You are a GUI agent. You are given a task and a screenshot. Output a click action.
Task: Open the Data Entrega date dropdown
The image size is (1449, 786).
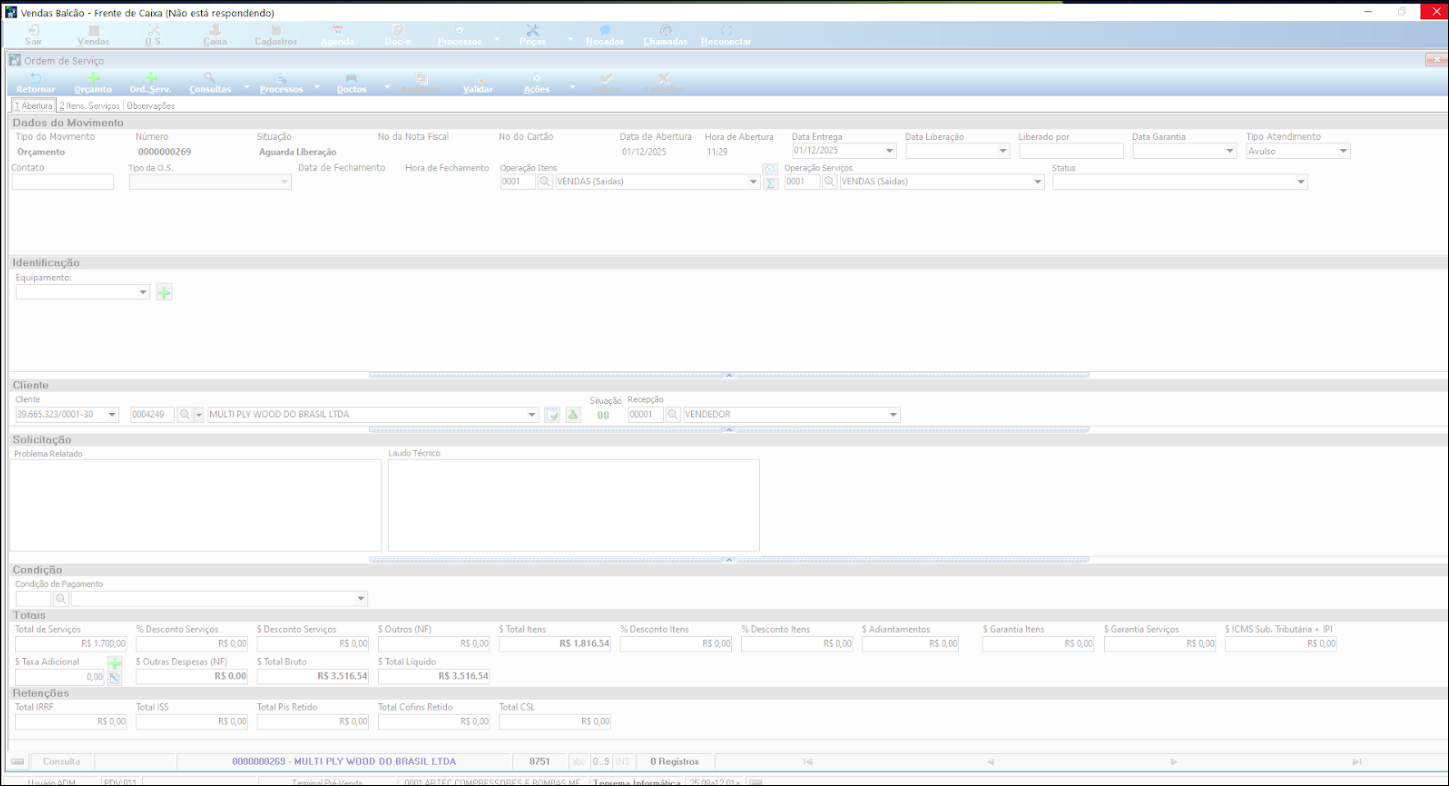pyautogui.click(x=889, y=151)
